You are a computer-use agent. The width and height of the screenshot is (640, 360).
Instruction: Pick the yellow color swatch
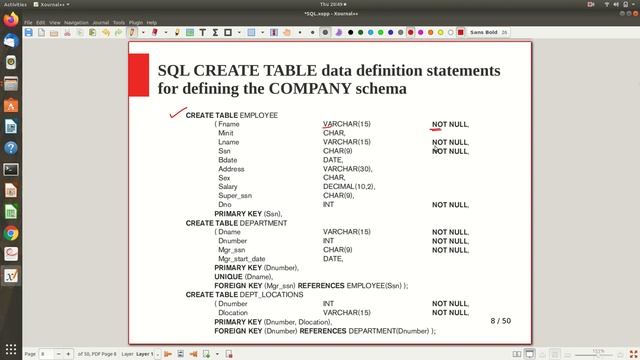click(440, 32)
